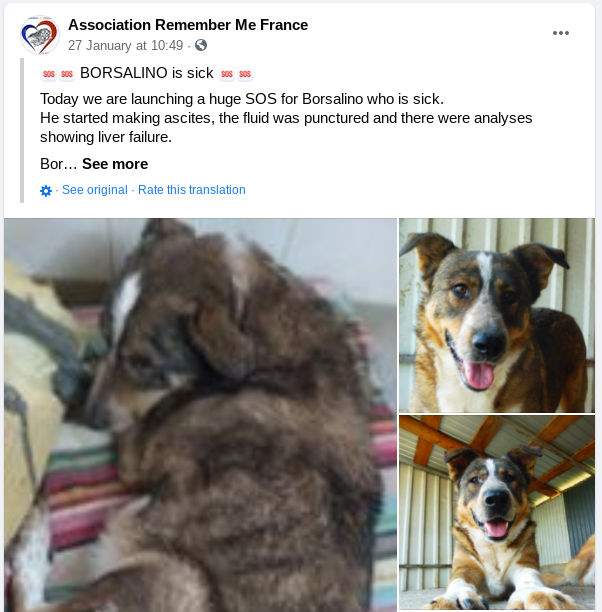Click the second SOS emoji before BORSALINO
Screen dimensions: 602x612
click(x=67, y=74)
